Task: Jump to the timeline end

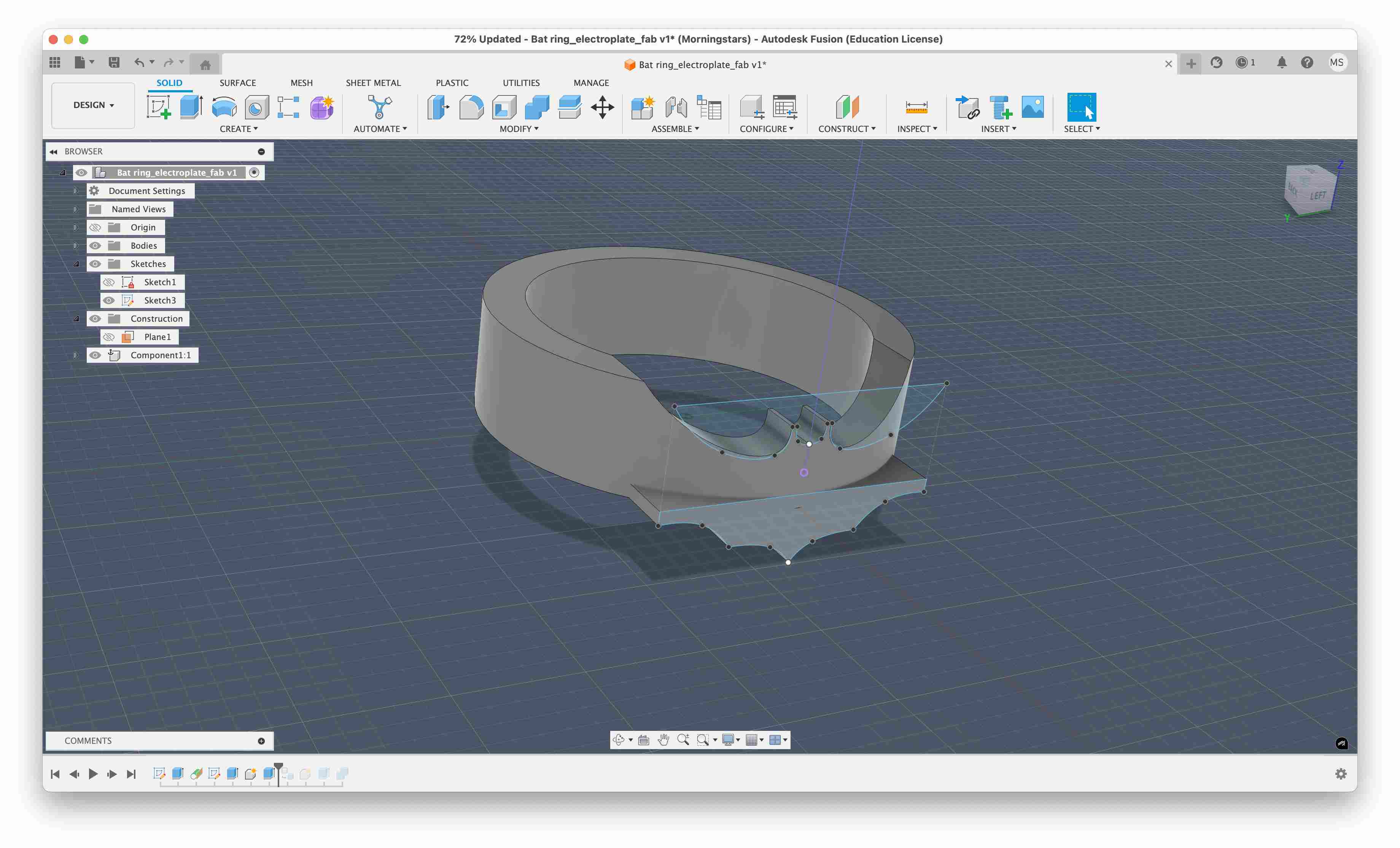Action: [x=131, y=773]
